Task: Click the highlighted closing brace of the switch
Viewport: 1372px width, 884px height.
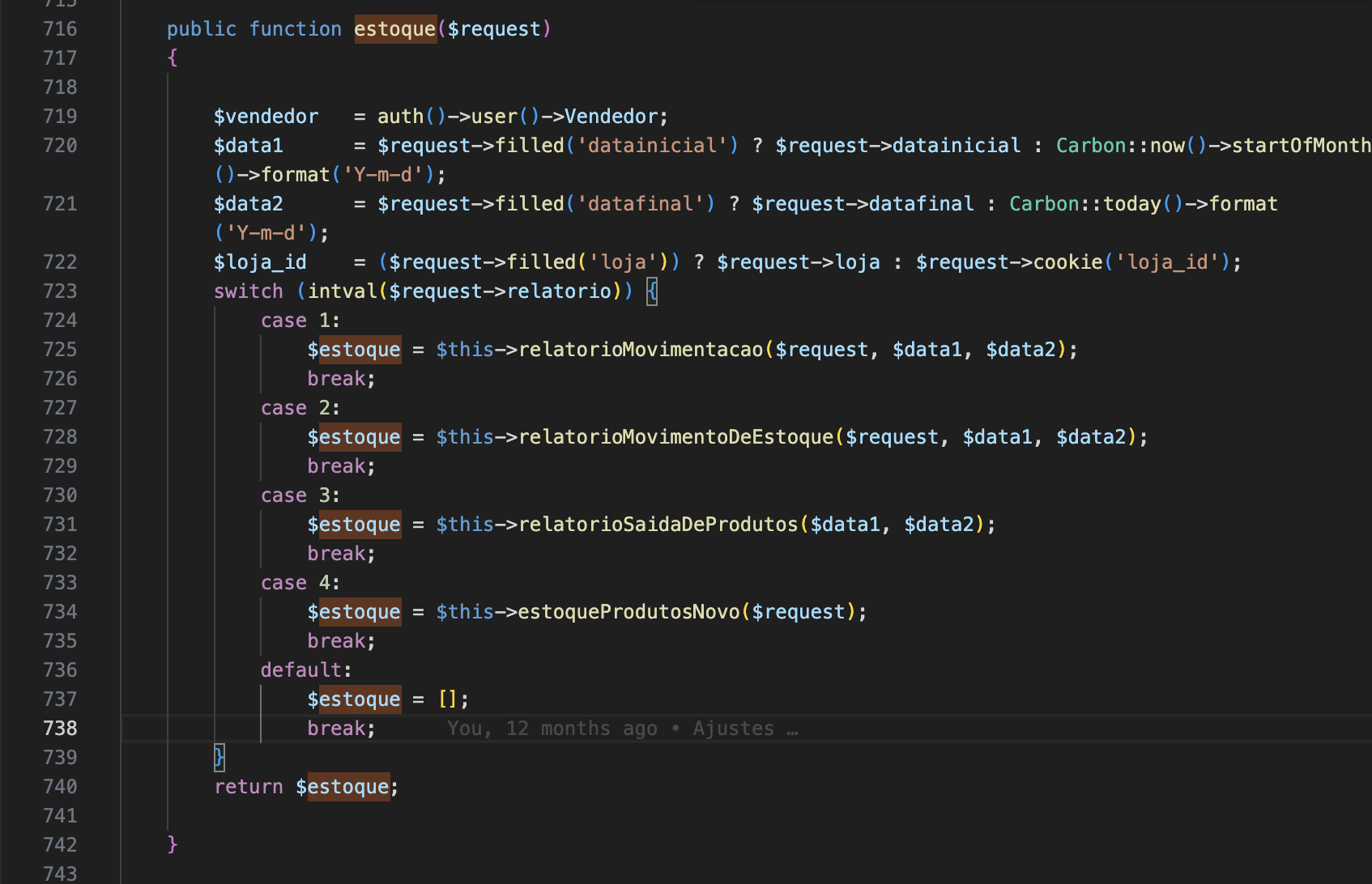Action: [219, 758]
